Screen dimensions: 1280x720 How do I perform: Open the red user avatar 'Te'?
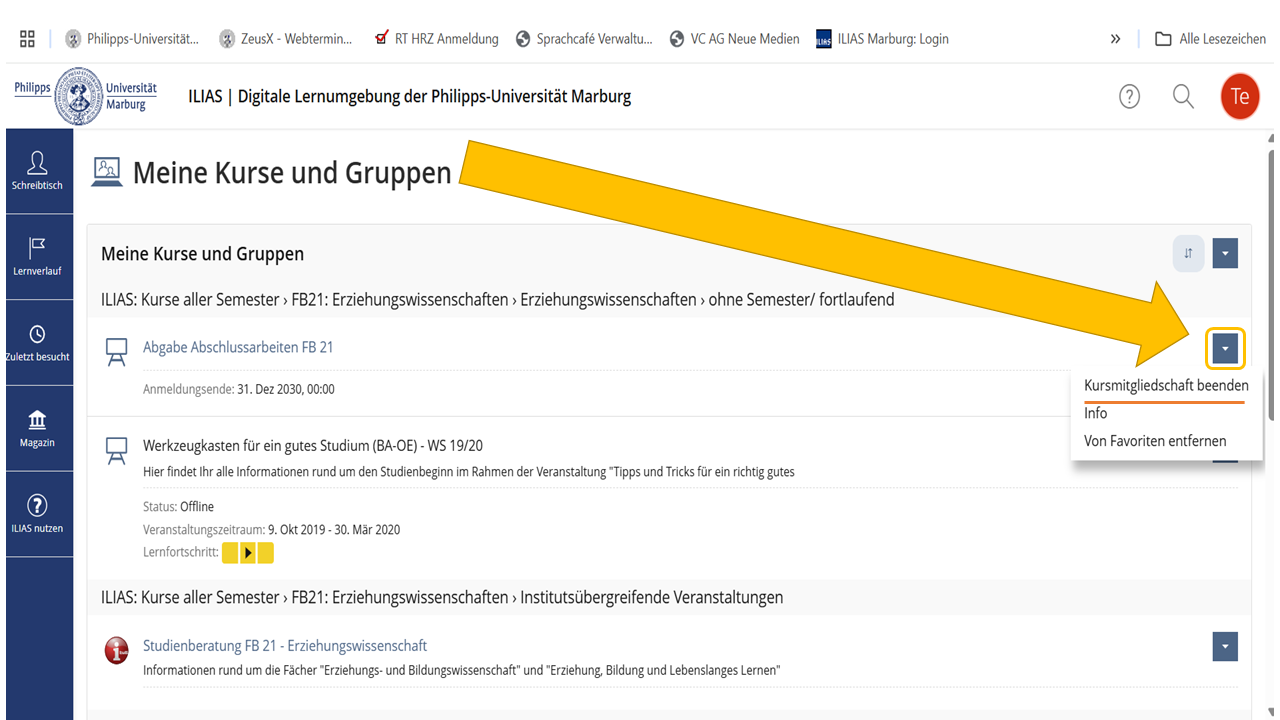pos(1239,97)
